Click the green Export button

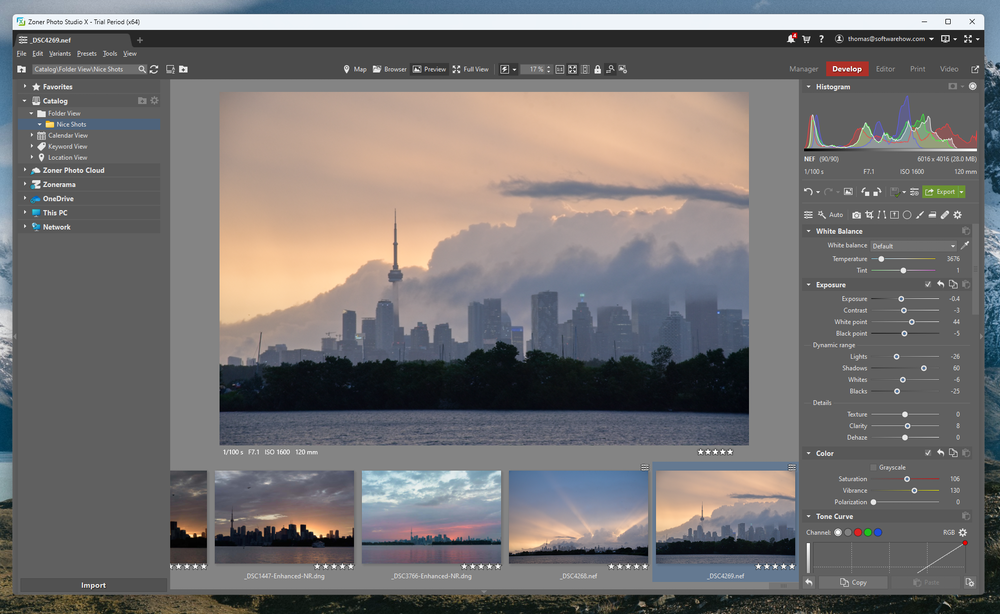pos(940,192)
